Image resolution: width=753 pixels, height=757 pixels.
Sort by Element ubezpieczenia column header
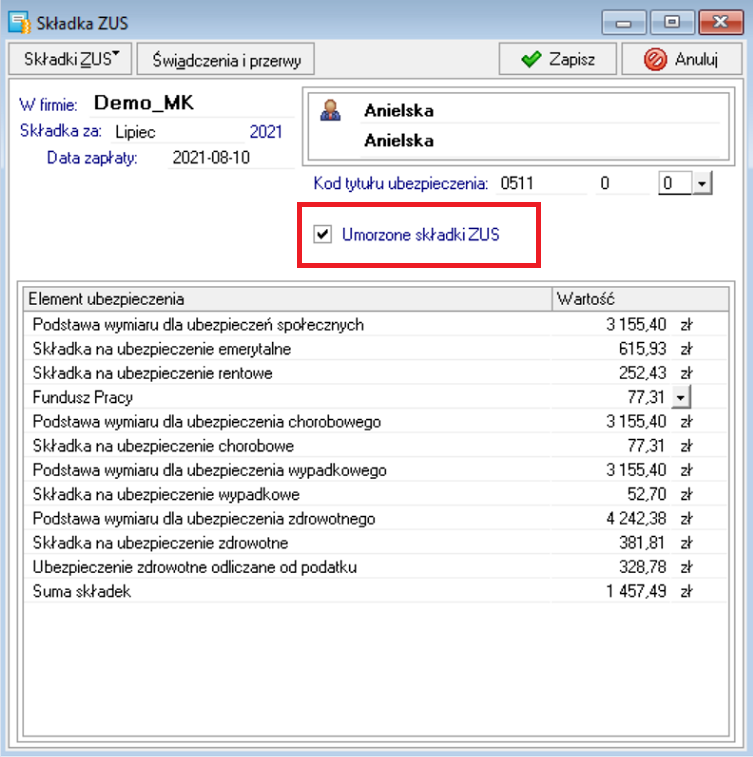[288, 299]
